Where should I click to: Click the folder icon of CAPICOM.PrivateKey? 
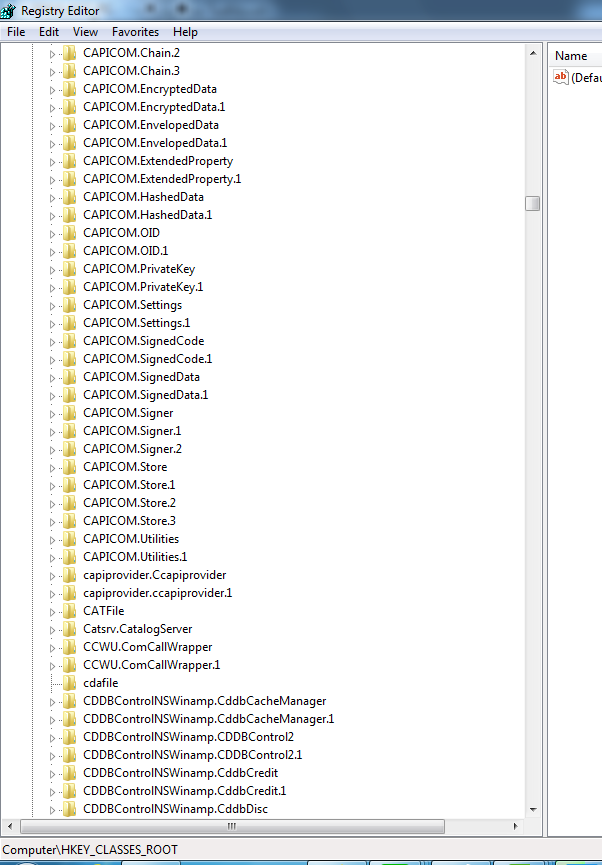pyautogui.click(x=69, y=269)
